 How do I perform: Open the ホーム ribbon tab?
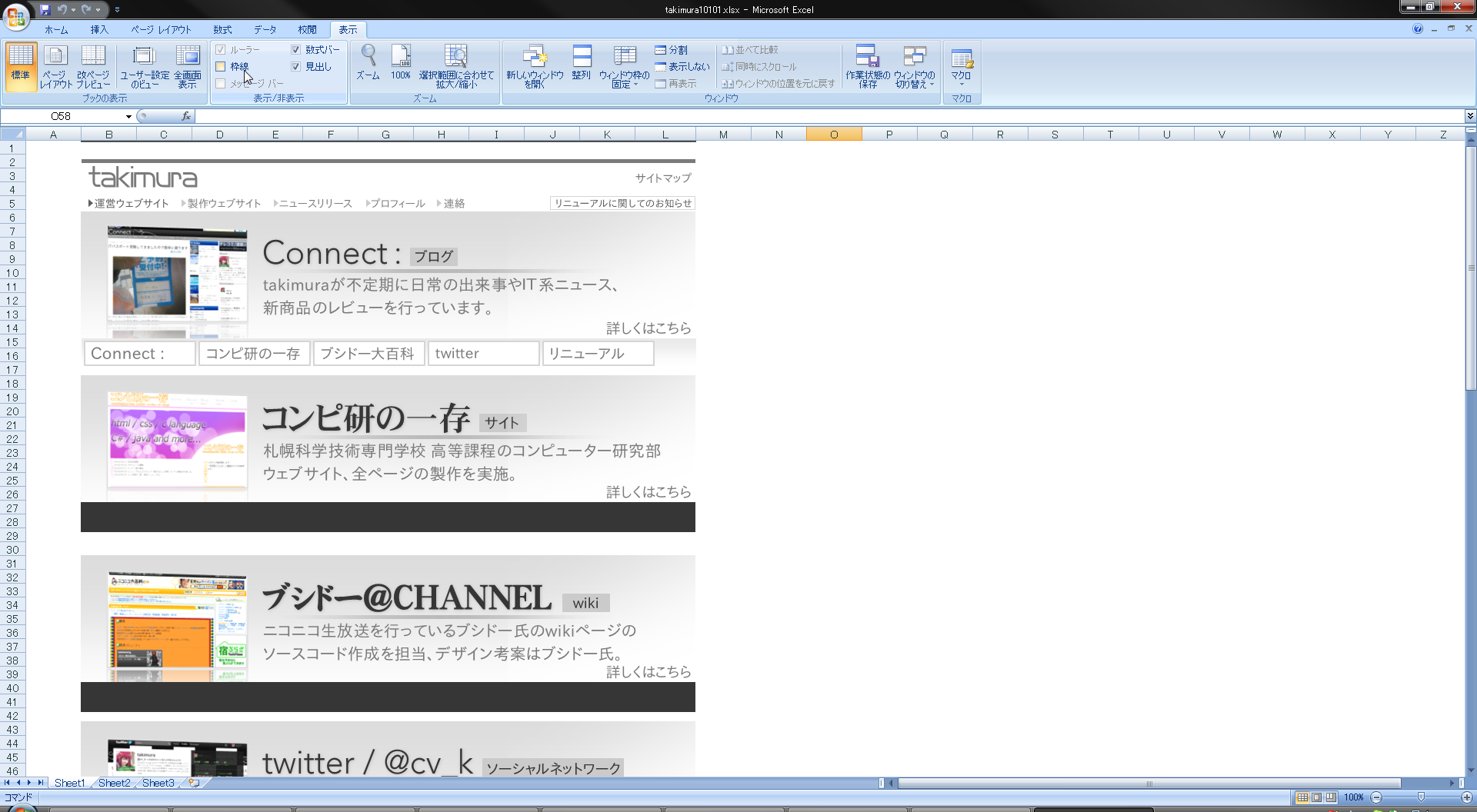[56, 30]
